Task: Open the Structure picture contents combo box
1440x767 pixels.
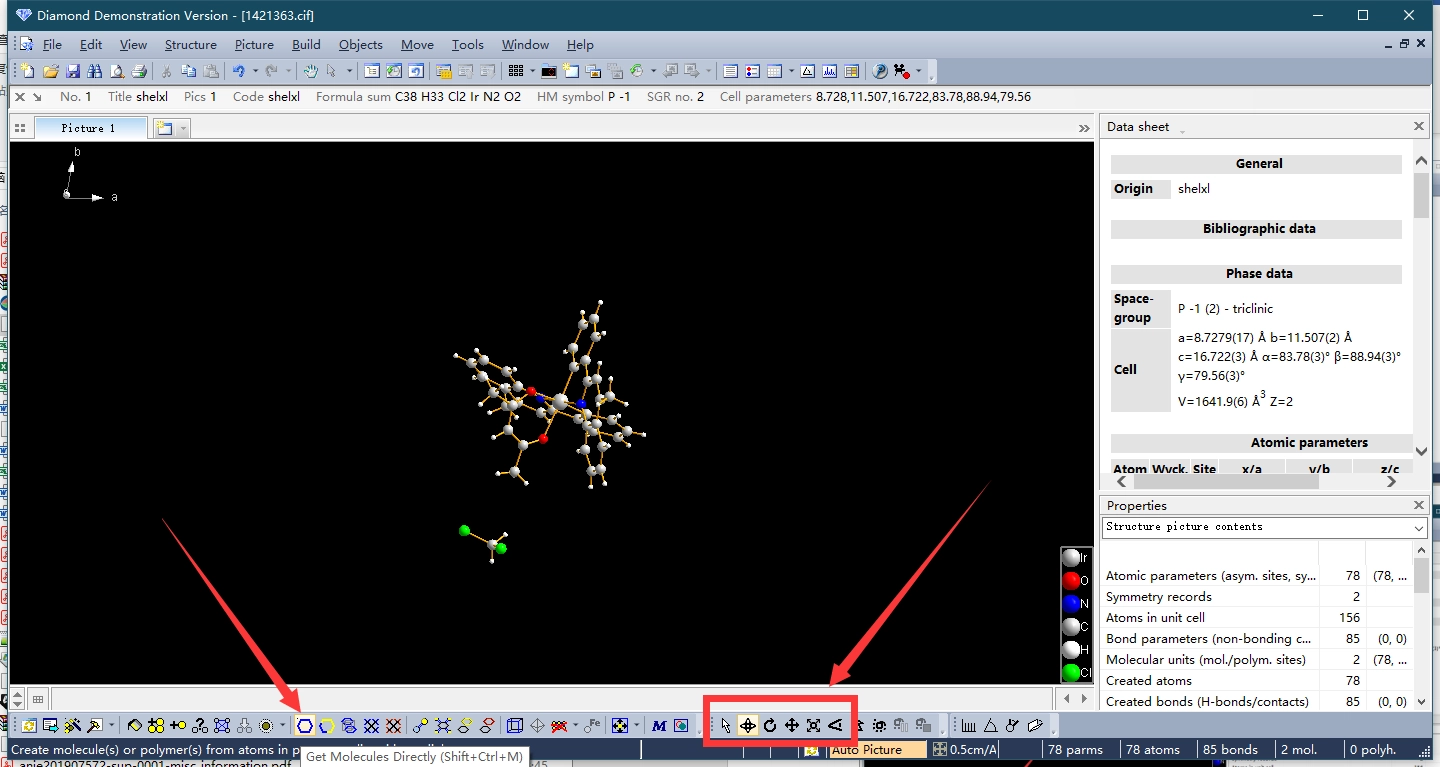Action: tap(1264, 527)
